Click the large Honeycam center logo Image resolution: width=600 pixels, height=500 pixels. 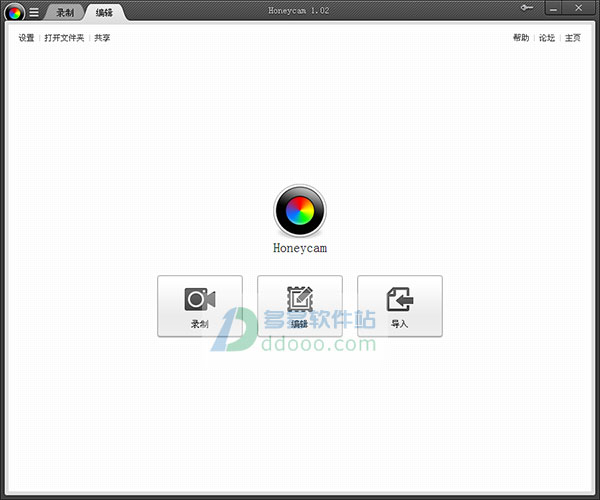[300, 211]
